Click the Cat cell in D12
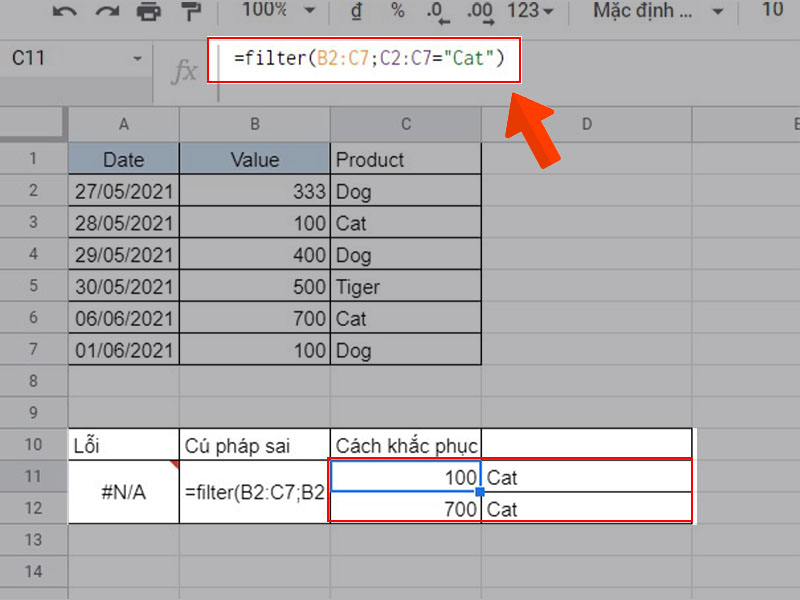Viewport: 800px width, 600px height. coord(587,508)
